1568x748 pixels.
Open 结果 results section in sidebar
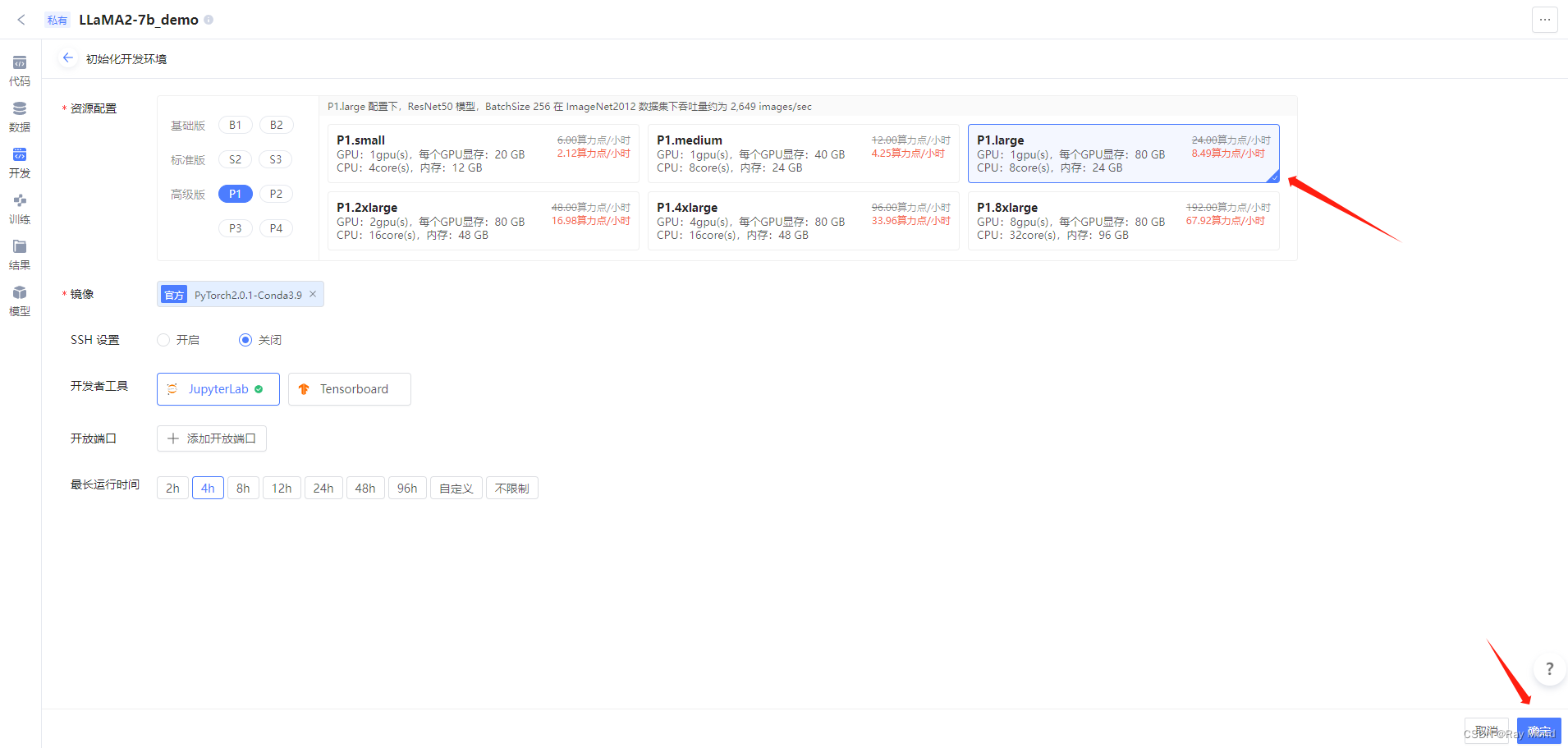coord(20,255)
